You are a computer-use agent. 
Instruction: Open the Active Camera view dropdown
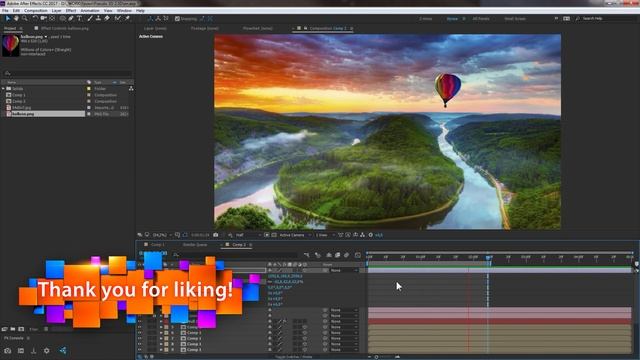(x=295, y=235)
